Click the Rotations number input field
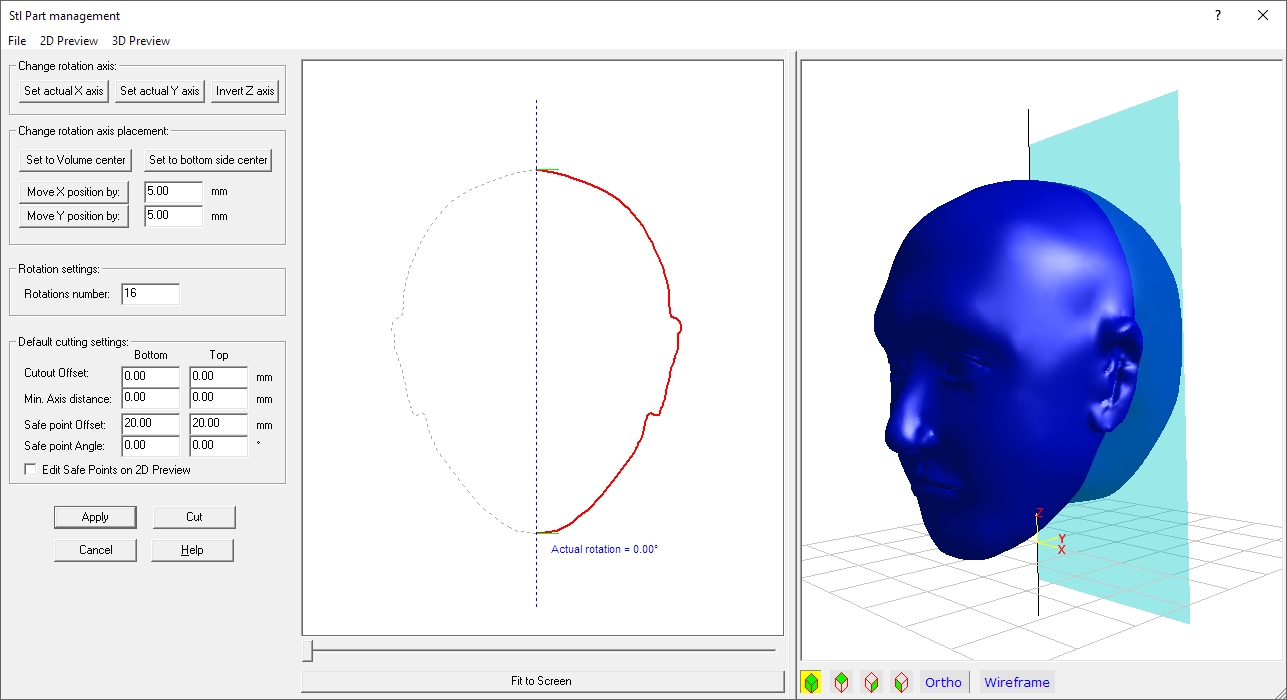This screenshot has width=1287, height=700. (x=150, y=293)
